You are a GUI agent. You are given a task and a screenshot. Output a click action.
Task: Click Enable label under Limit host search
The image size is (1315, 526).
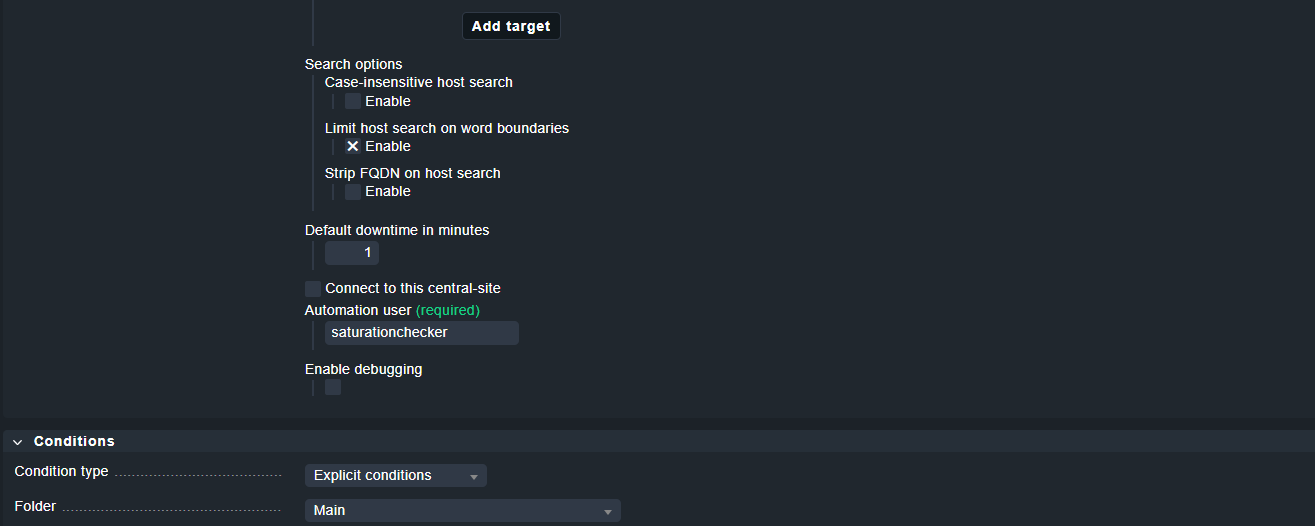click(x=388, y=146)
